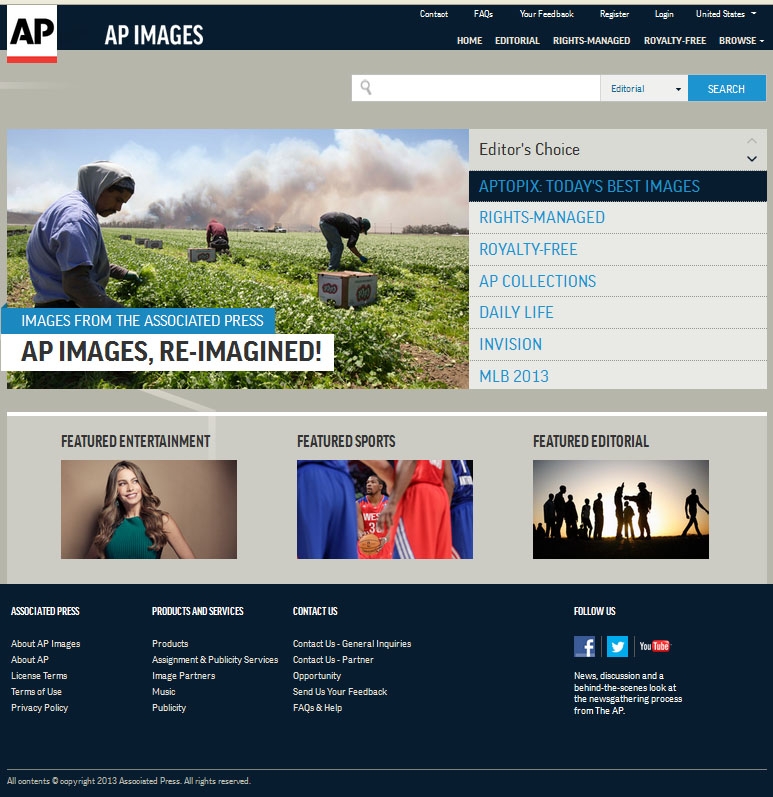Open the Editorial search type dropdown
The height and width of the screenshot is (797, 773).
tap(644, 88)
